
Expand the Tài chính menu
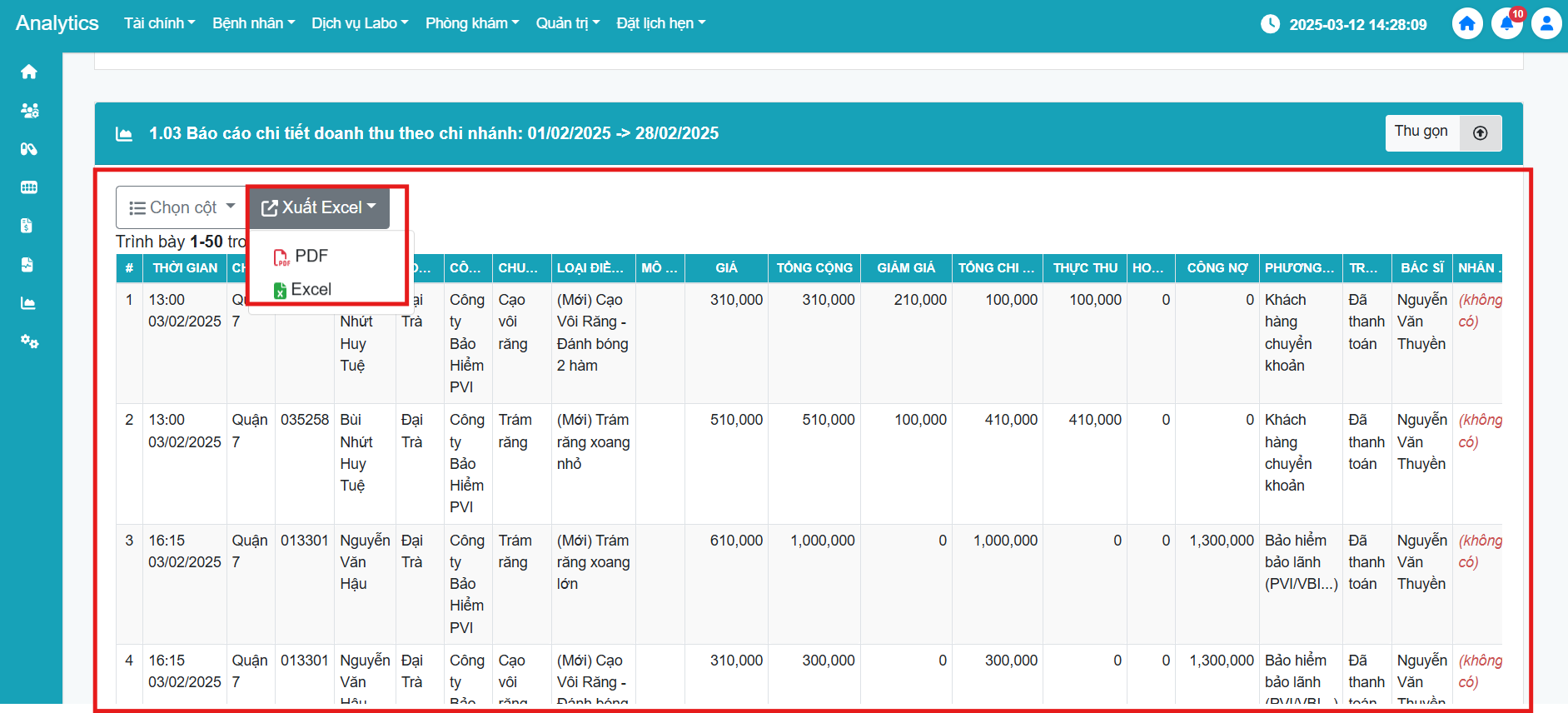point(159,23)
